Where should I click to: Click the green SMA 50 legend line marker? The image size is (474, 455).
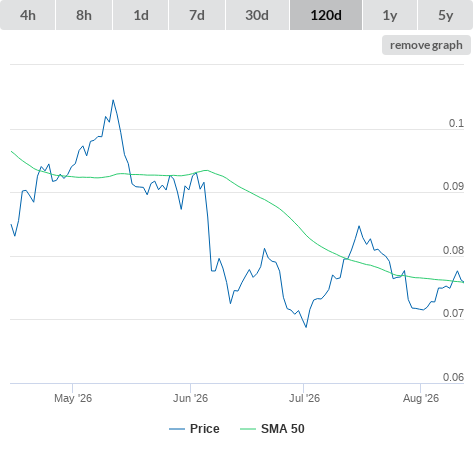tap(248, 429)
